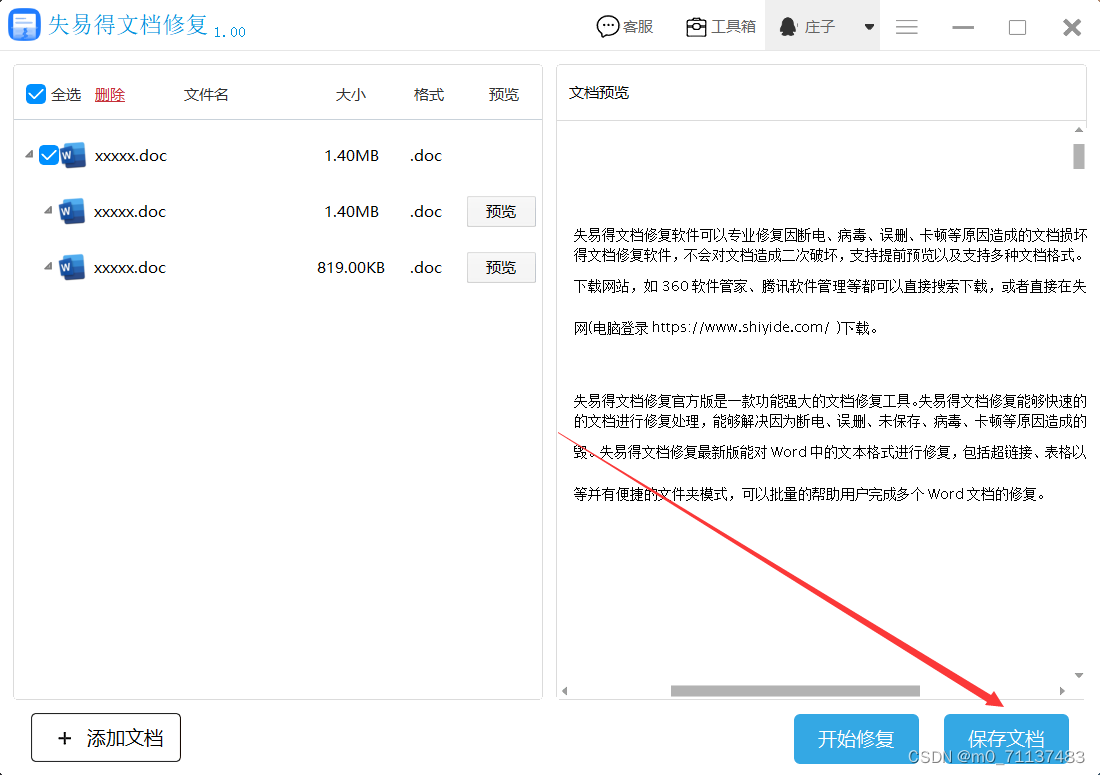Screen dimensions: 1100x775
Task: Click the 添加文档 add document button
Action: (x=106, y=738)
